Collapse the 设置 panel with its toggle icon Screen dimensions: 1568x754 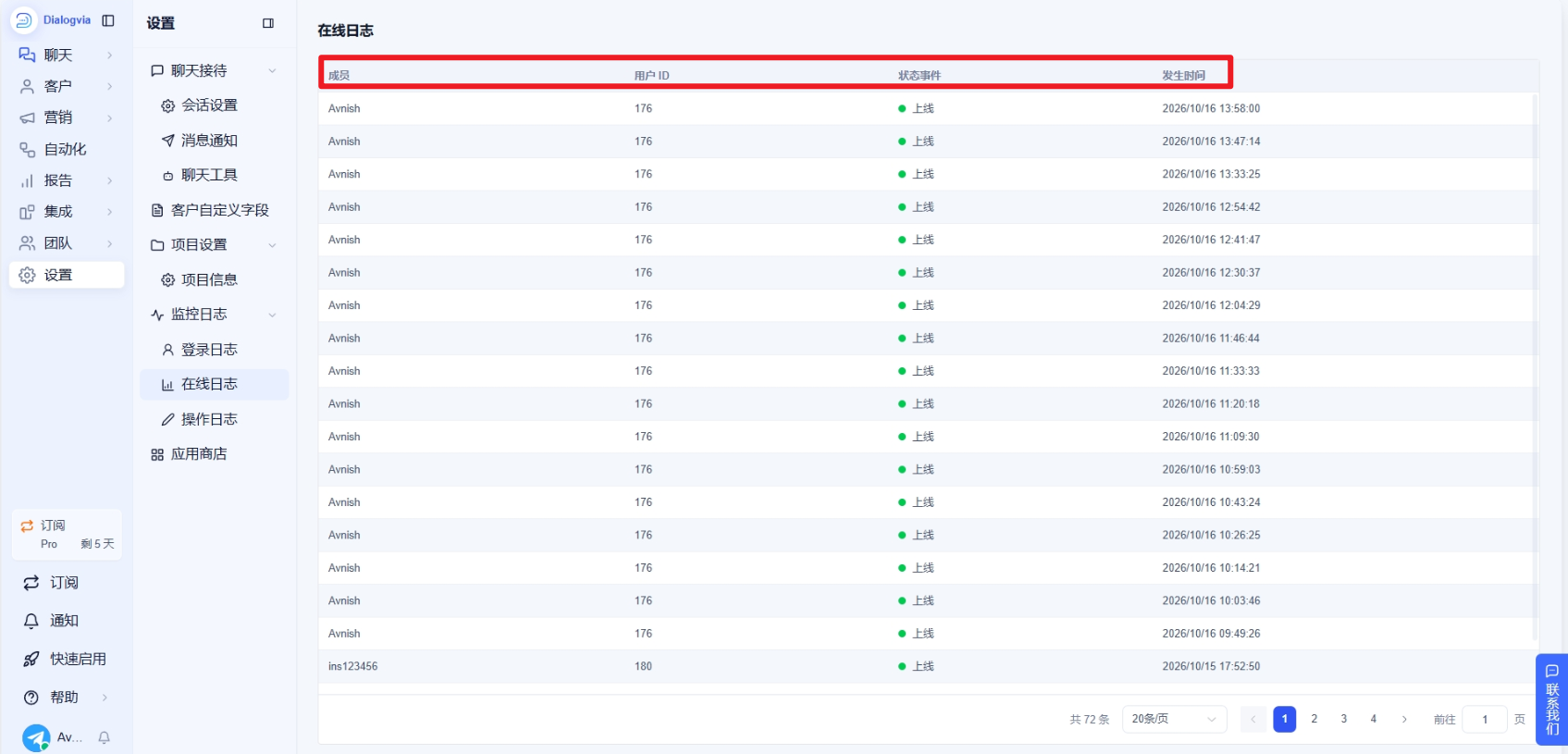(268, 23)
